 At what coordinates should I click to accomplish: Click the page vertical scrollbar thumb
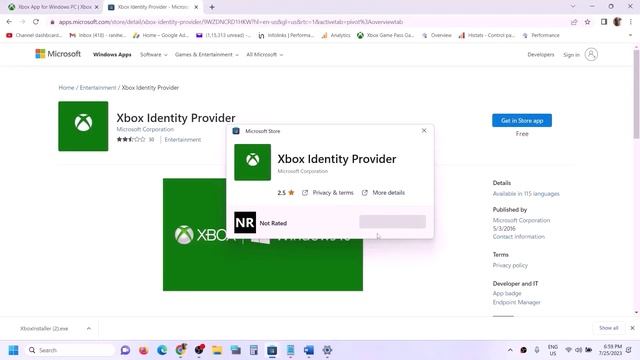pos(636,94)
